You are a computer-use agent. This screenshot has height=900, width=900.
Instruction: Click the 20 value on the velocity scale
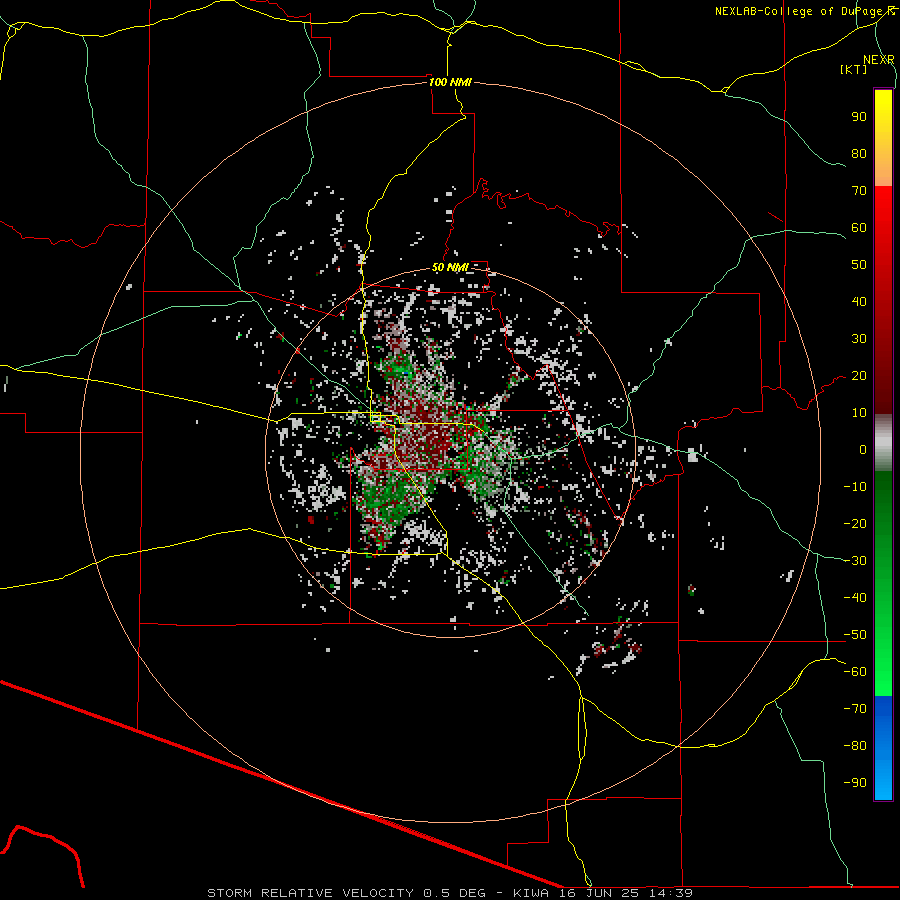click(x=859, y=376)
